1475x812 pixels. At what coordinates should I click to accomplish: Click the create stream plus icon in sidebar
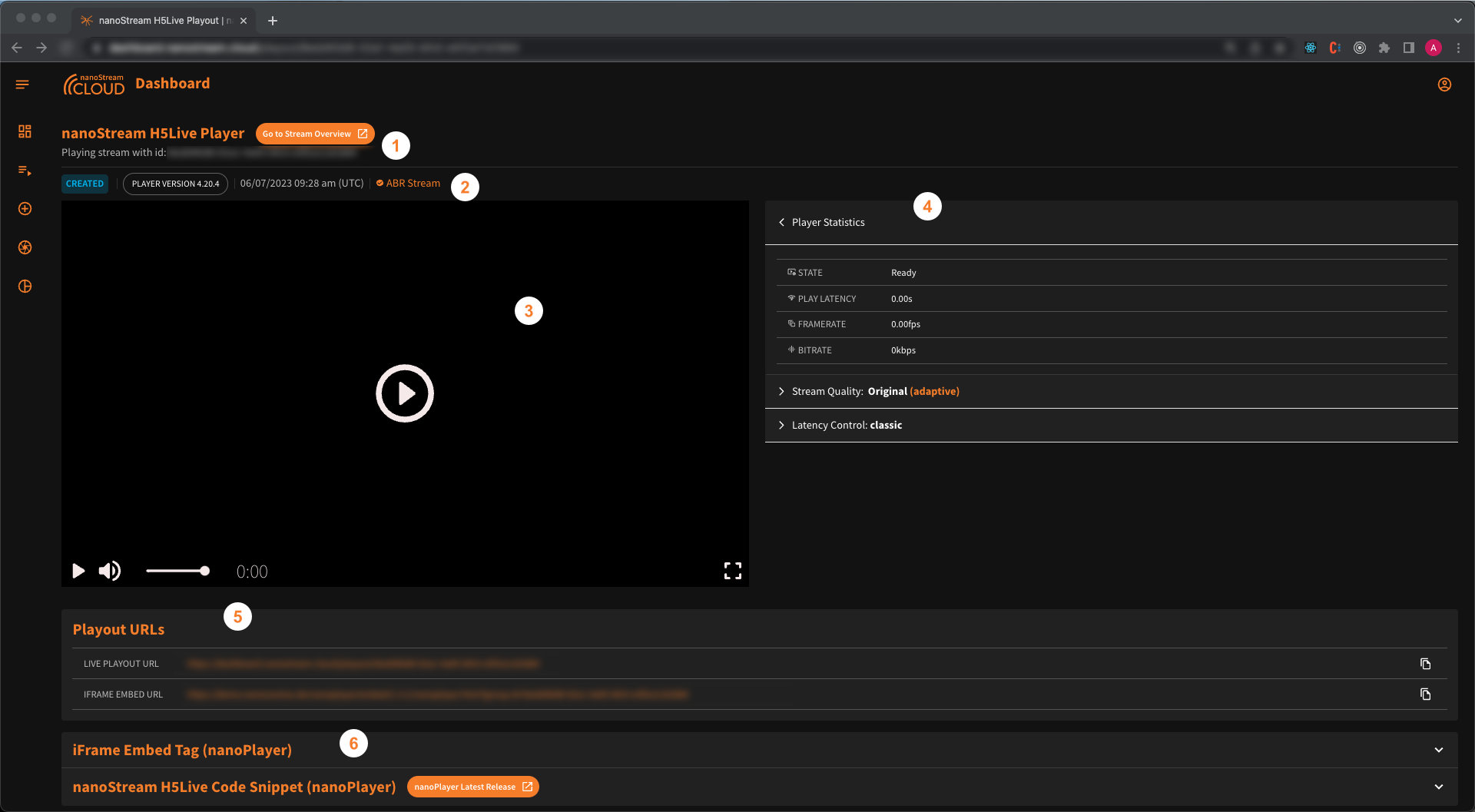click(25, 209)
